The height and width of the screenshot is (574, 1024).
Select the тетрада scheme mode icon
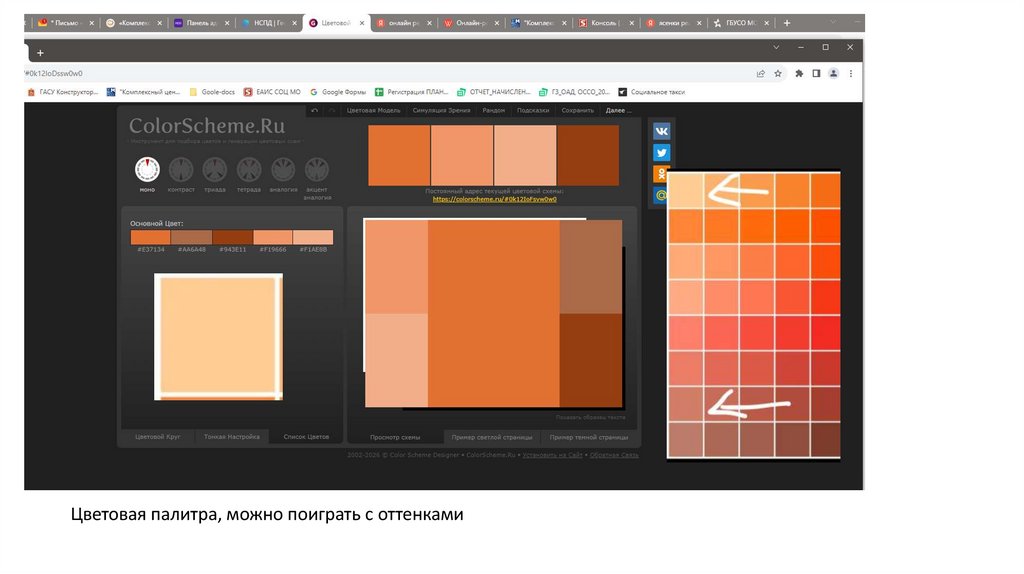coord(249,170)
